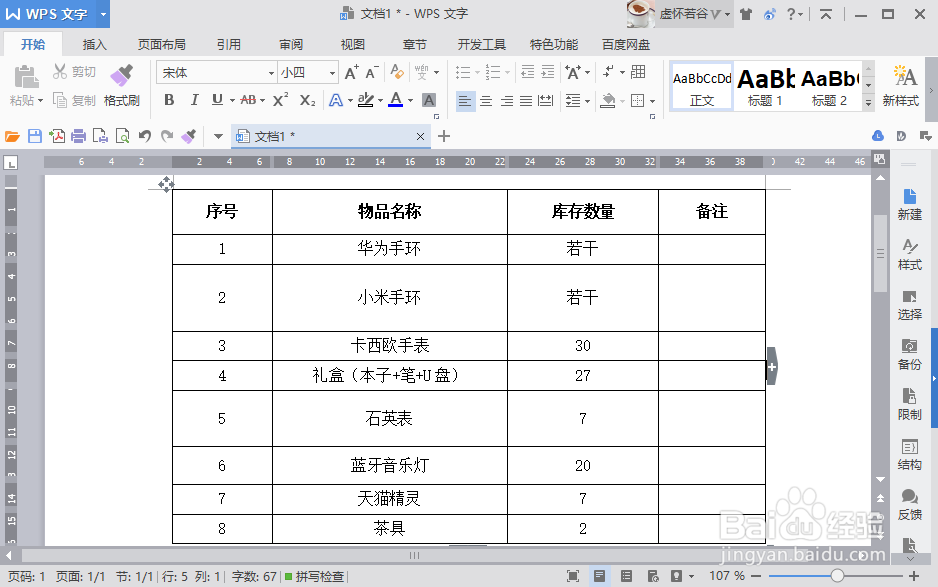Viewport: 938px width, 587px height.
Task: Open the font size dropdown
Action: [x=332, y=73]
